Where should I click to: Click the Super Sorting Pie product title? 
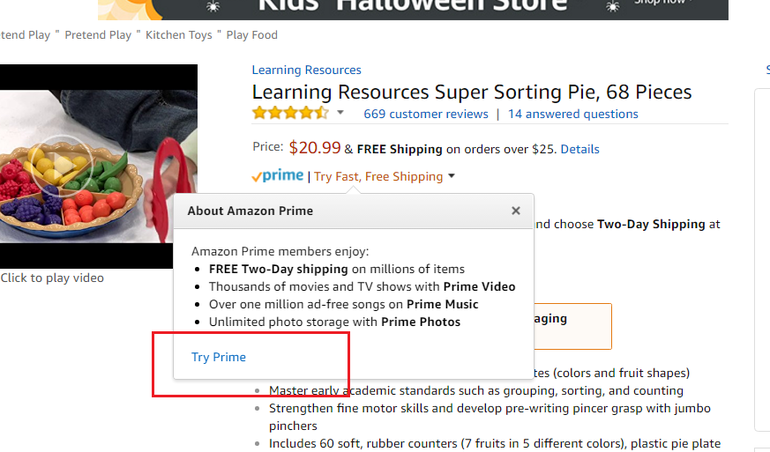coord(471,92)
